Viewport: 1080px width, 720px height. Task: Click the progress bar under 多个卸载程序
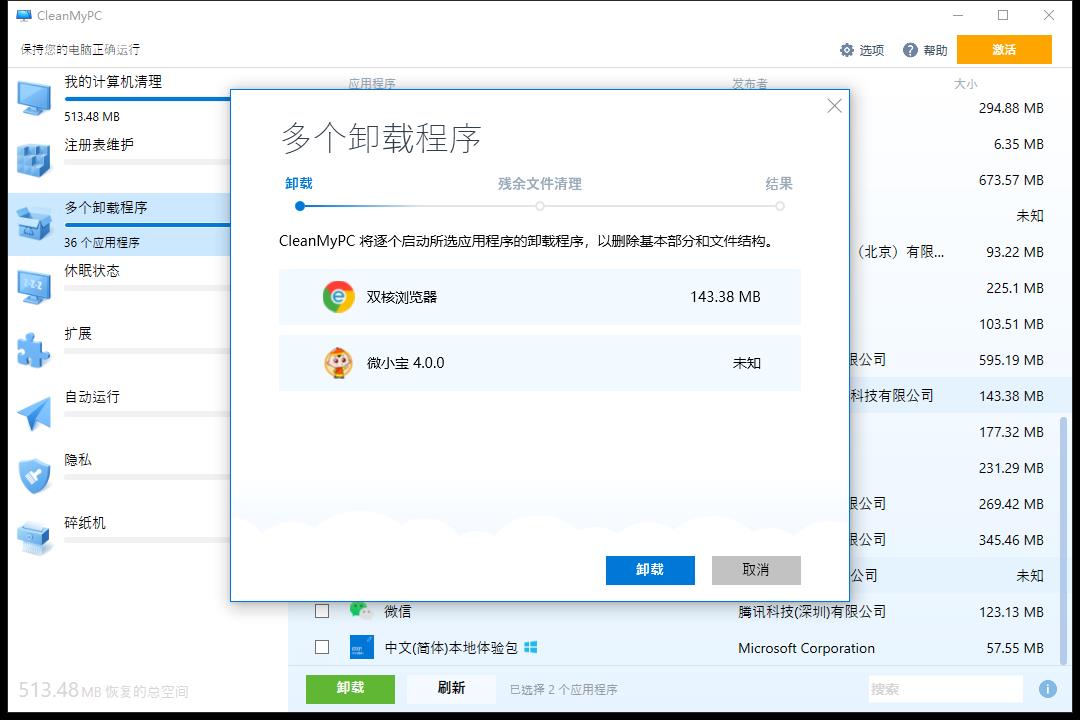[x=147, y=225]
